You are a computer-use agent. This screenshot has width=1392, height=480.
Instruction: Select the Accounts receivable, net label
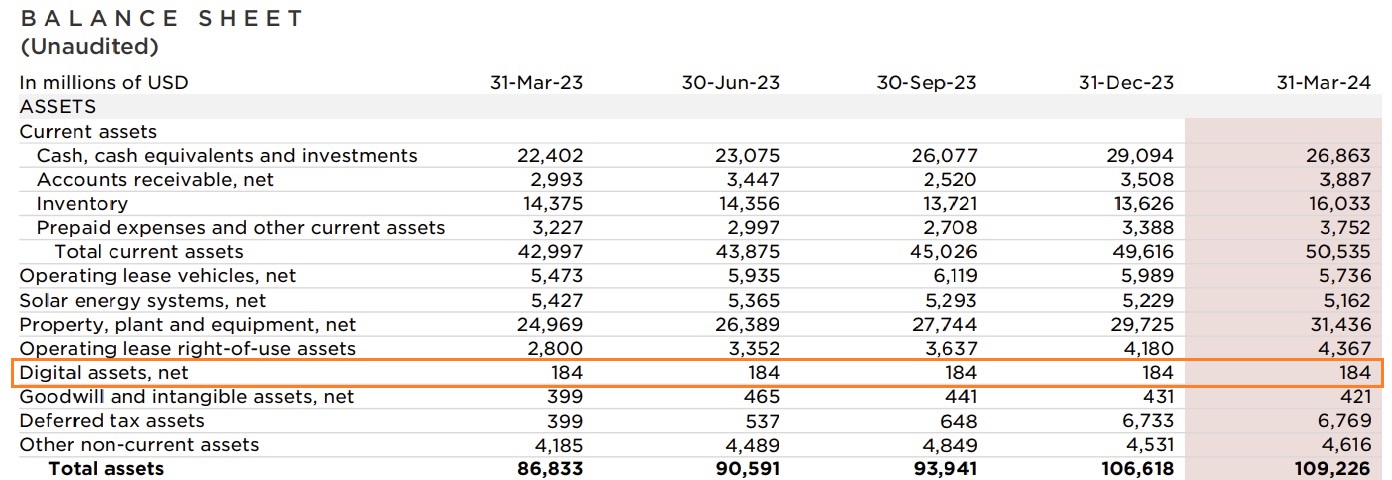coord(155,180)
